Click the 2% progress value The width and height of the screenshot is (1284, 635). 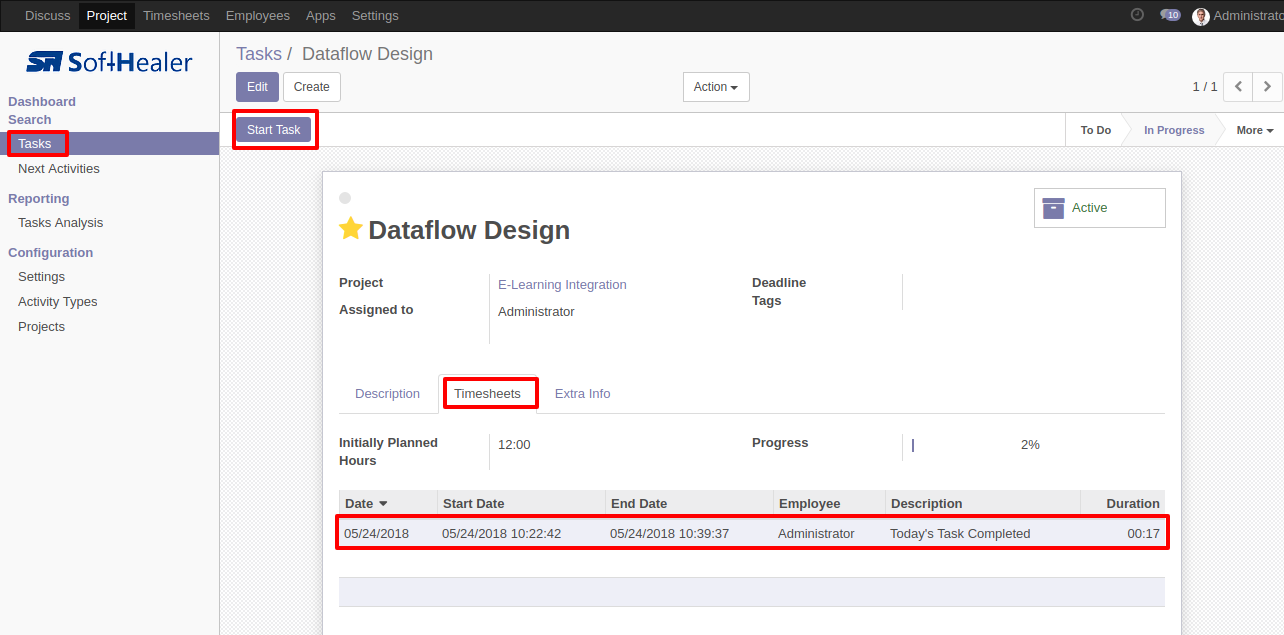1030,445
